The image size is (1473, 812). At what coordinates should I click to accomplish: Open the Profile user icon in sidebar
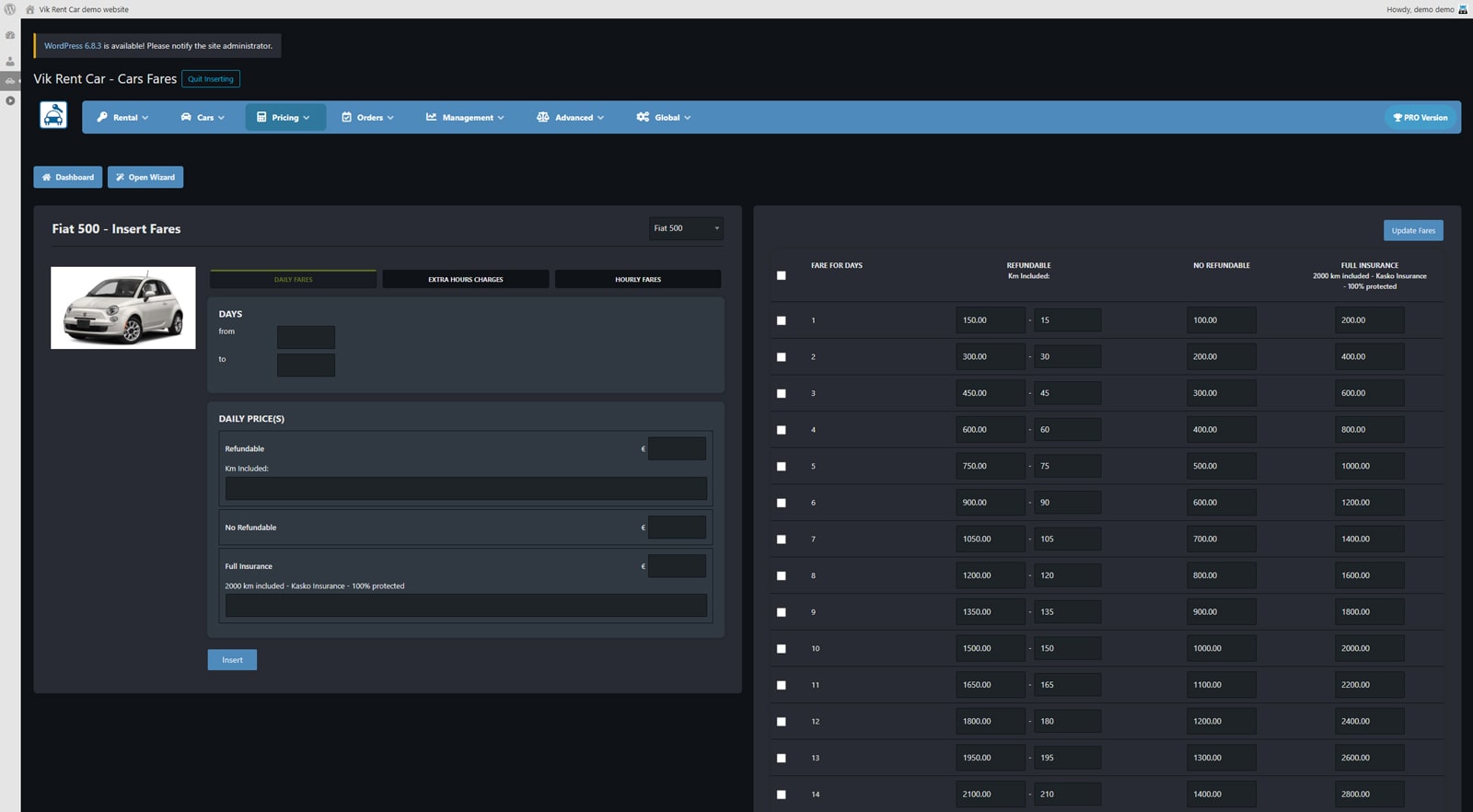tap(10, 62)
